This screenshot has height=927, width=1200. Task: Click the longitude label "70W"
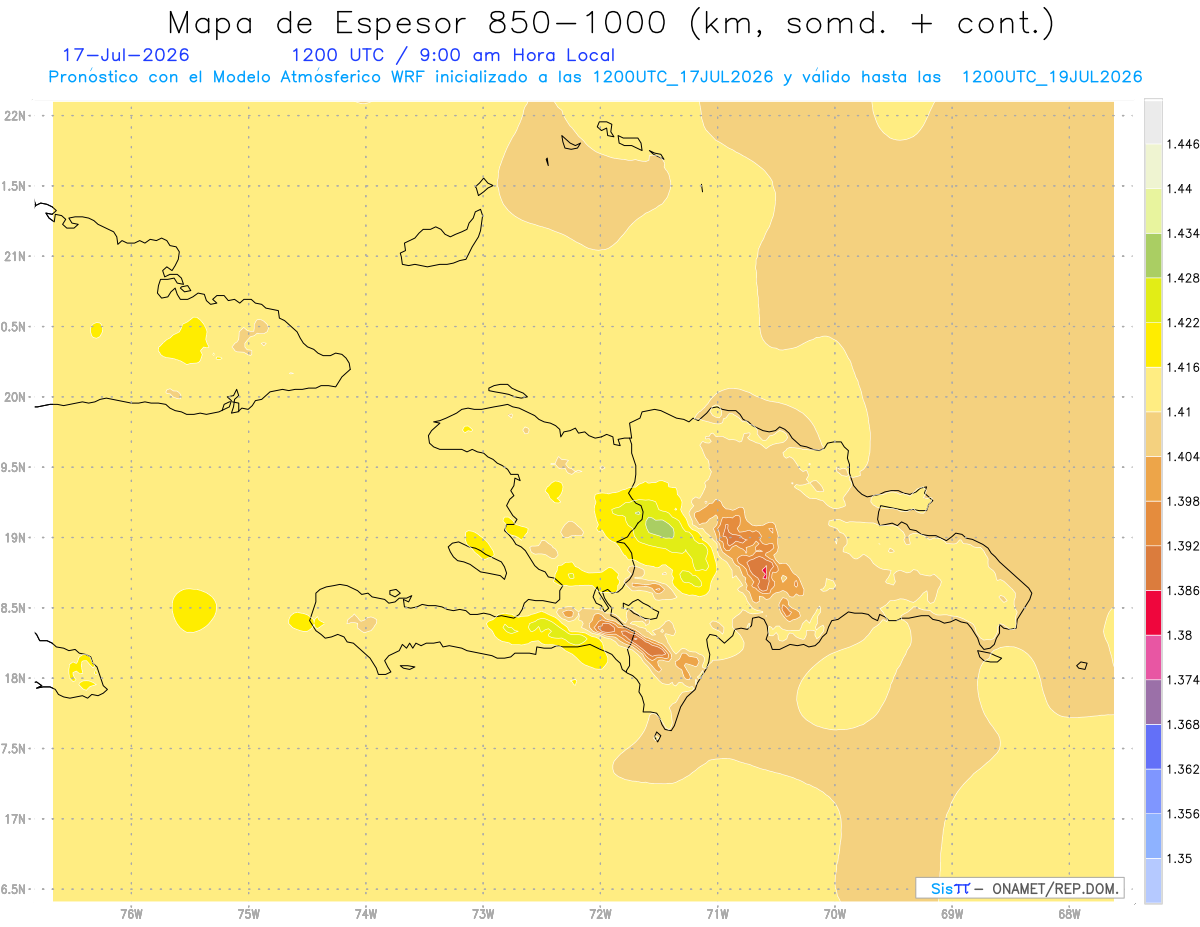pyautogui.click(x=835, y=913)
